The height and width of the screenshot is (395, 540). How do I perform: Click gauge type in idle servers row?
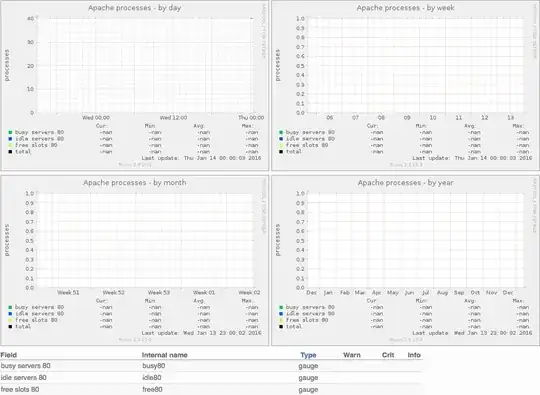pyautogui.click(x=308, y=378)
